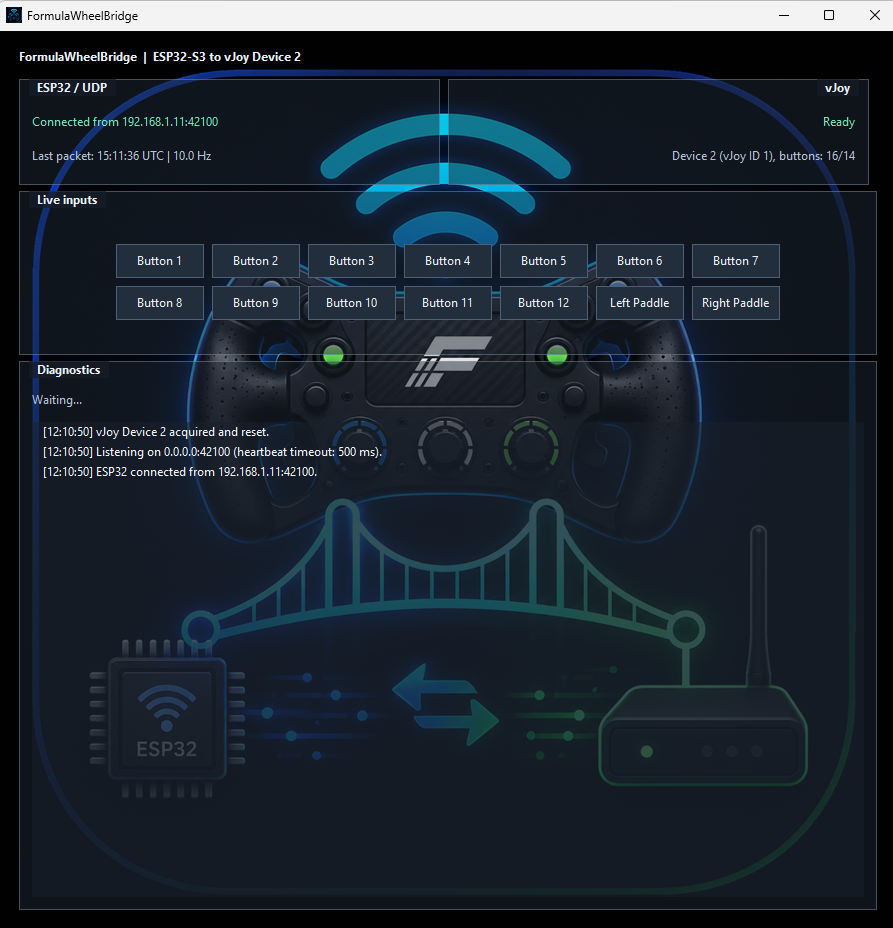This screenshot has height=928, width=893.
Task: Click the Right Paddle indicator
Action: [736, 303]
